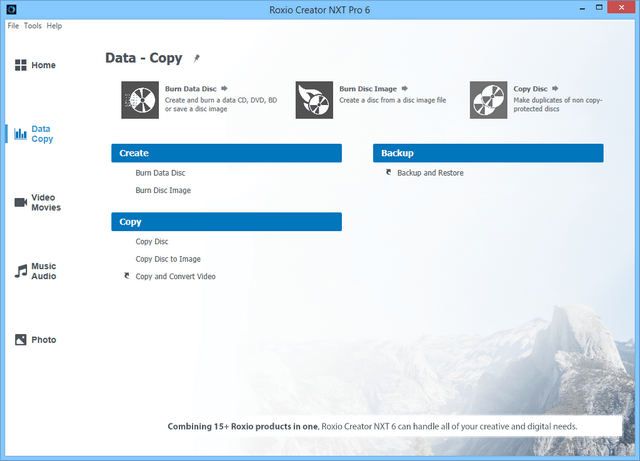640x461 pixels.
Task: Open Backup and Restore link
Action: [430, 173]
